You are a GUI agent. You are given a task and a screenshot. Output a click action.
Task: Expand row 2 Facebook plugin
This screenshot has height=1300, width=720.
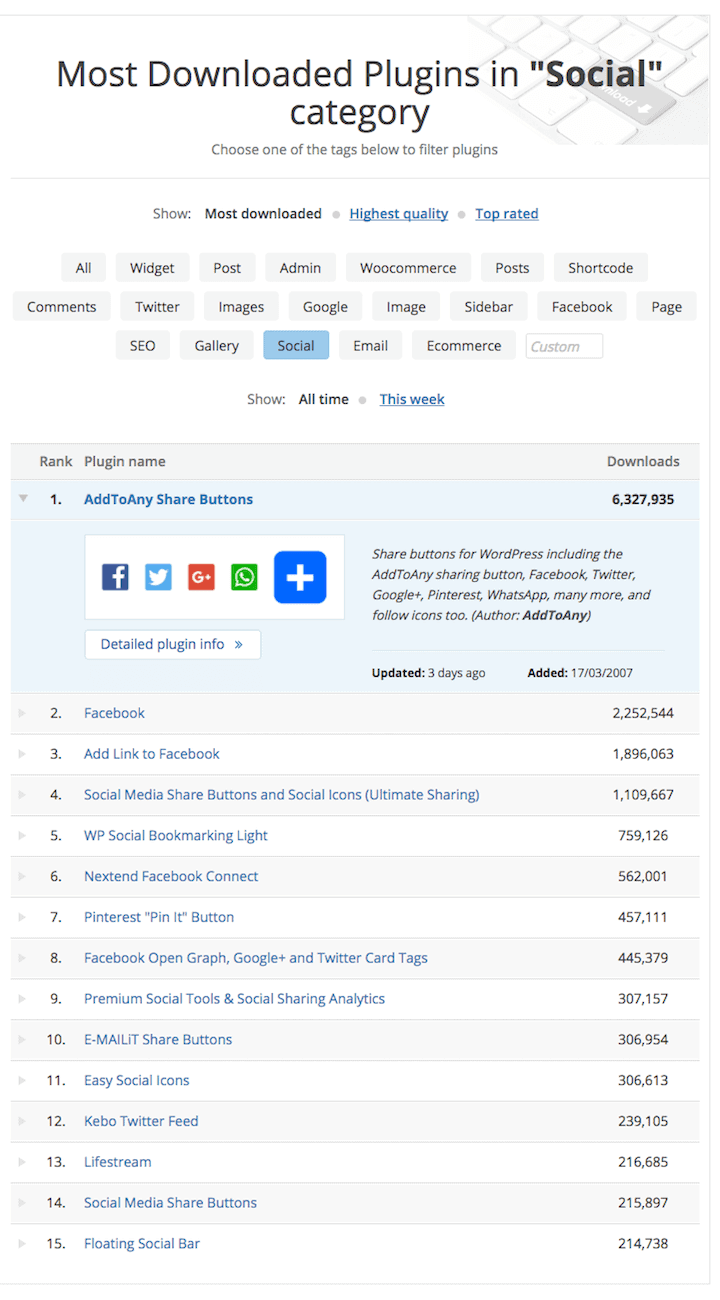pos(23,713)
